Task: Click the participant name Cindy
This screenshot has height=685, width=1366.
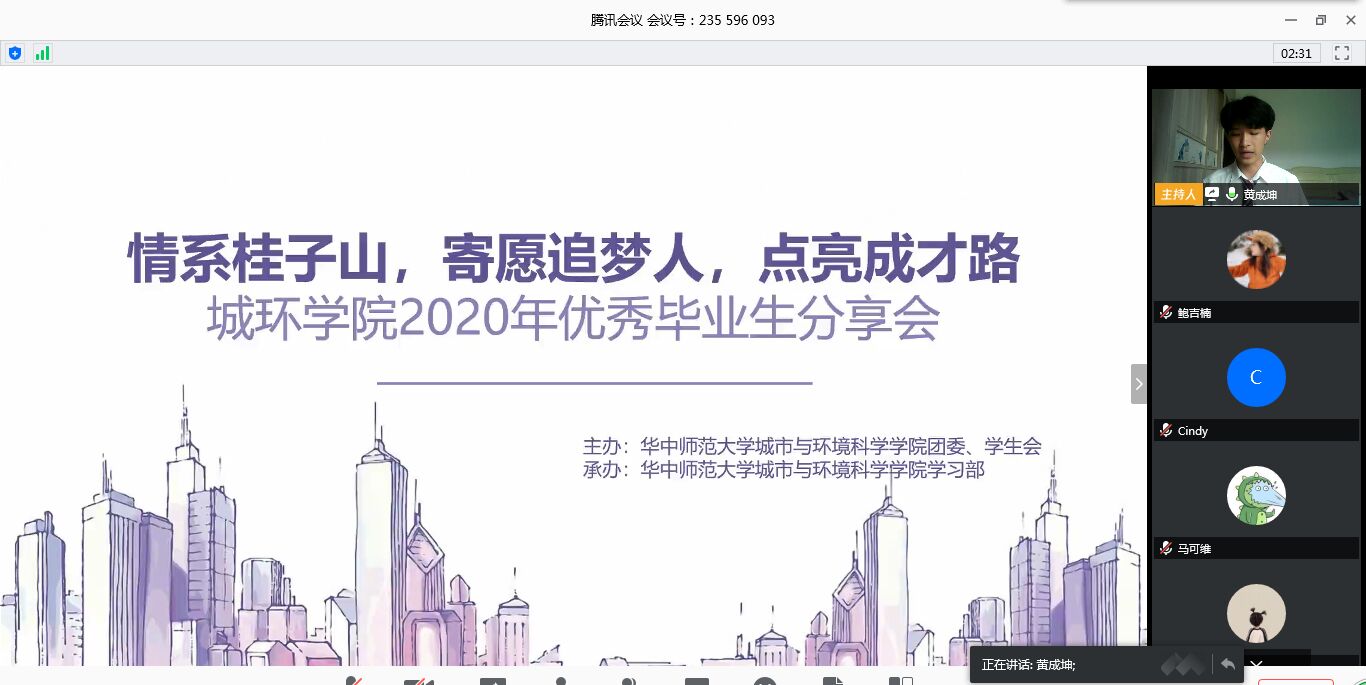Action: [1193, 431]
